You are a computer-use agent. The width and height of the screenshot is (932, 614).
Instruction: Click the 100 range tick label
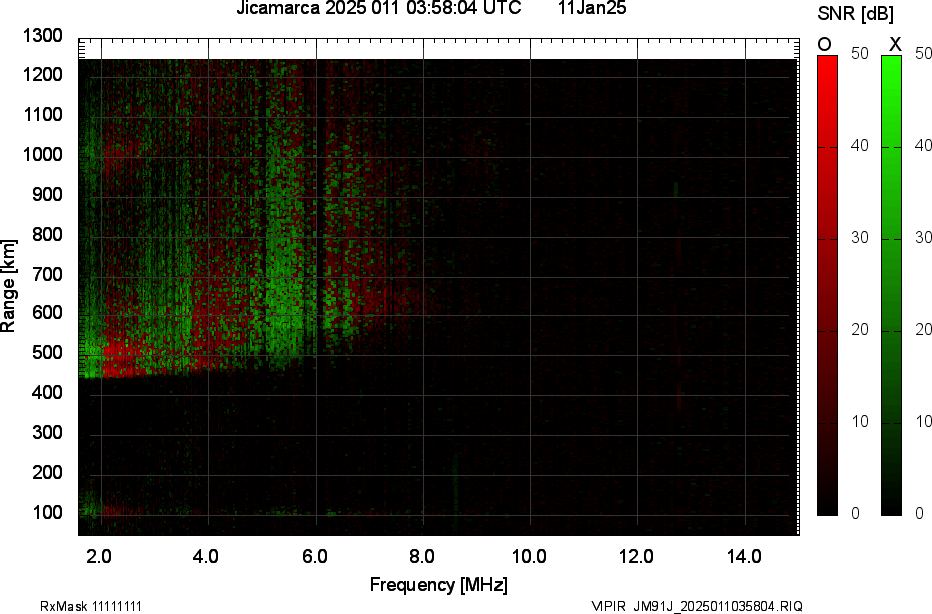[x=47, y=512]
